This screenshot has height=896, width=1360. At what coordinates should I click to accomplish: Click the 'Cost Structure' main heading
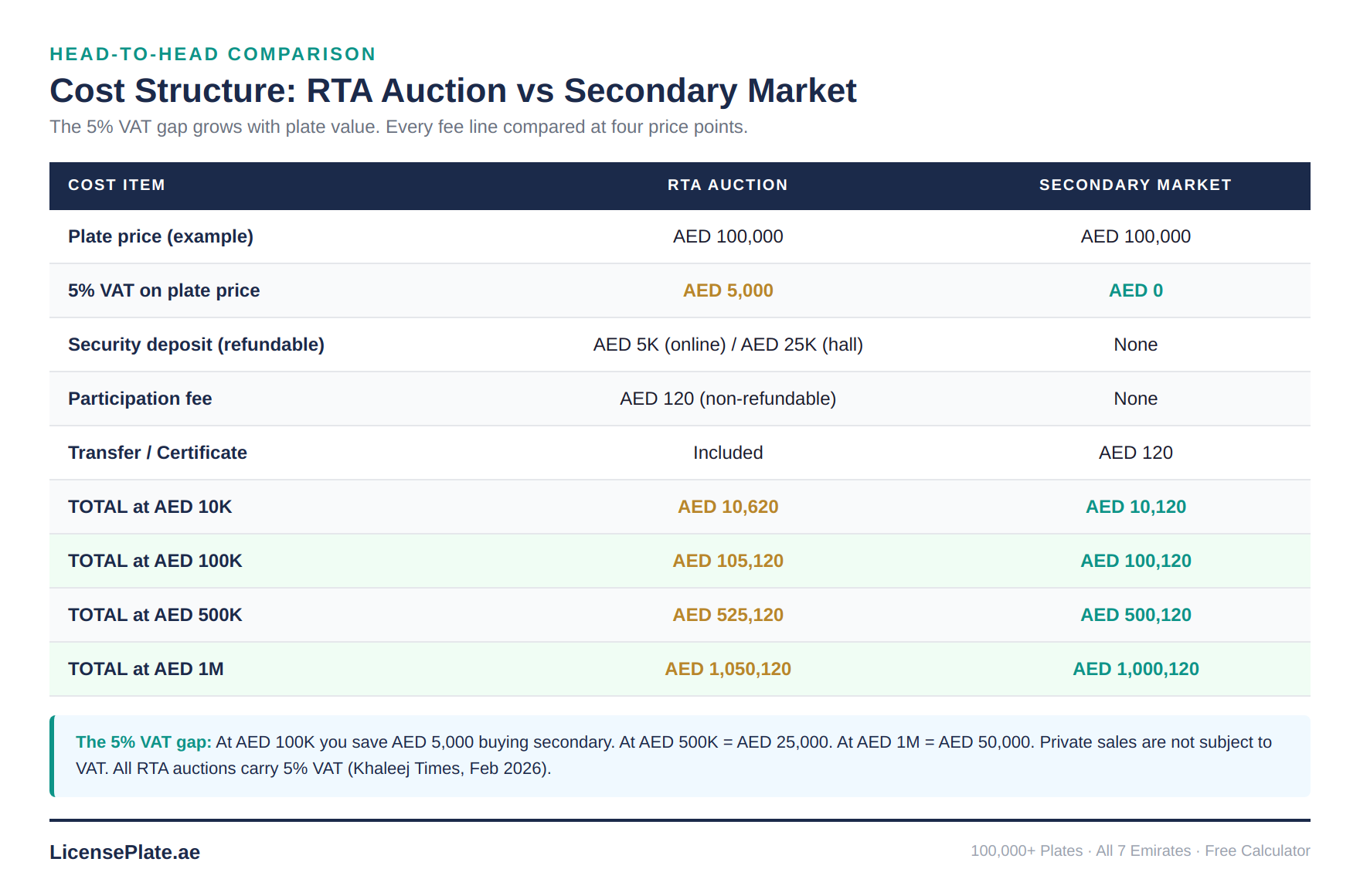[453, 90]
